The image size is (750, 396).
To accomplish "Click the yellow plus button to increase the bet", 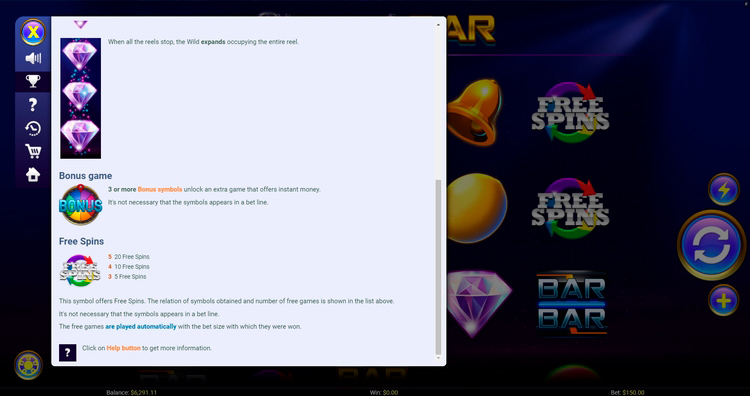I will [724, 300].
